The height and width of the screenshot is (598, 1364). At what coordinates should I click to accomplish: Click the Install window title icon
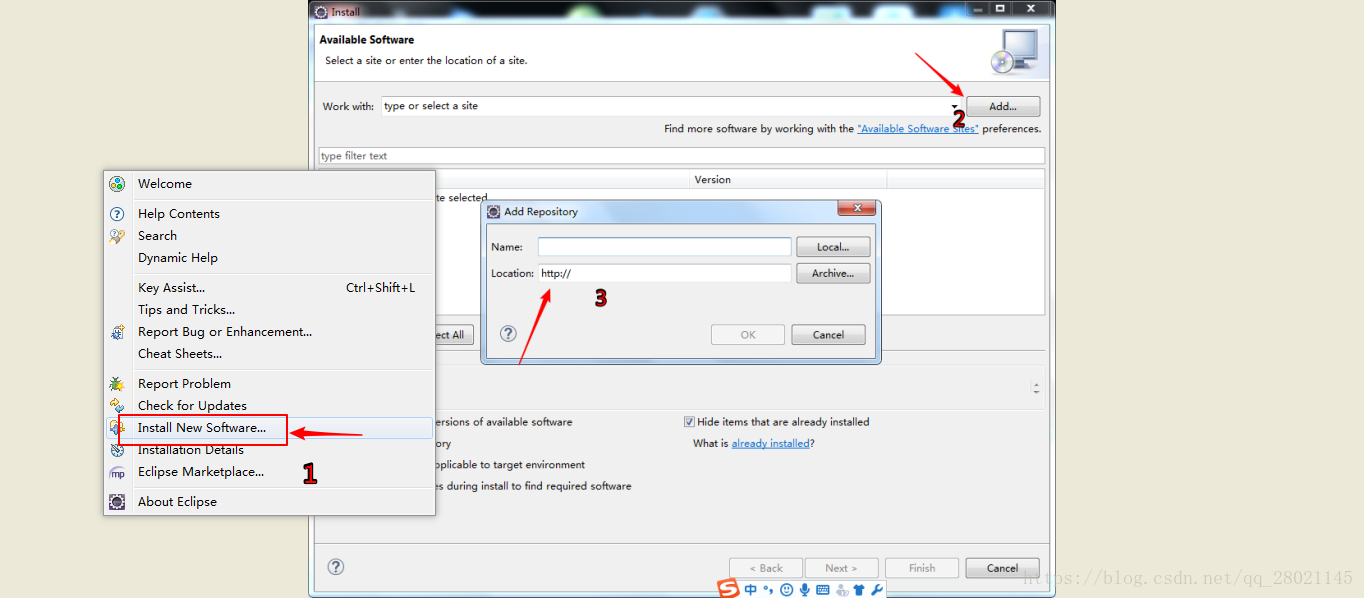click(x=320, y=12)
